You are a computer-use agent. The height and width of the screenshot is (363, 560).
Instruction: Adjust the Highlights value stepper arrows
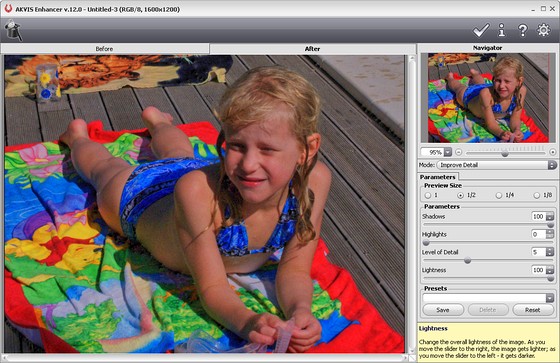coord(550,234)
